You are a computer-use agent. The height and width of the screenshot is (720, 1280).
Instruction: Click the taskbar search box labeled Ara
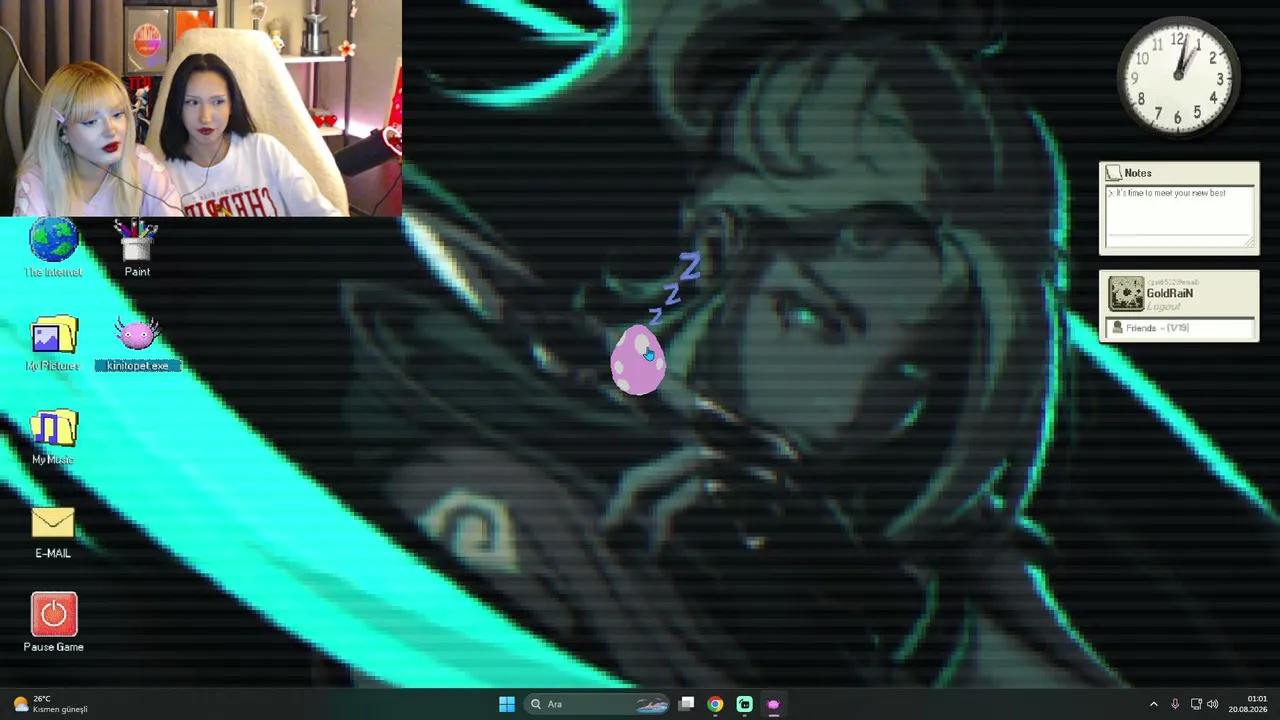(x=598, y=704)
